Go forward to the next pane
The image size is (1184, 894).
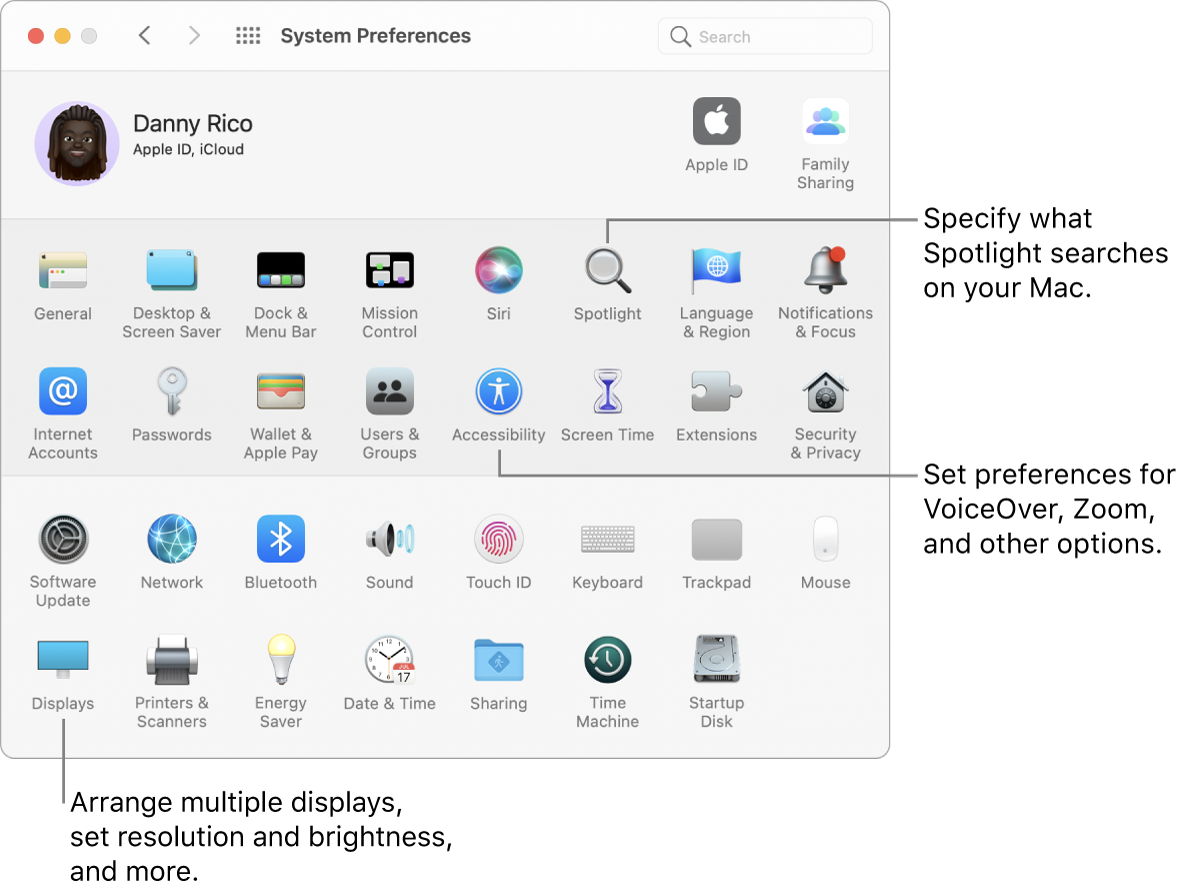[194, 35]
